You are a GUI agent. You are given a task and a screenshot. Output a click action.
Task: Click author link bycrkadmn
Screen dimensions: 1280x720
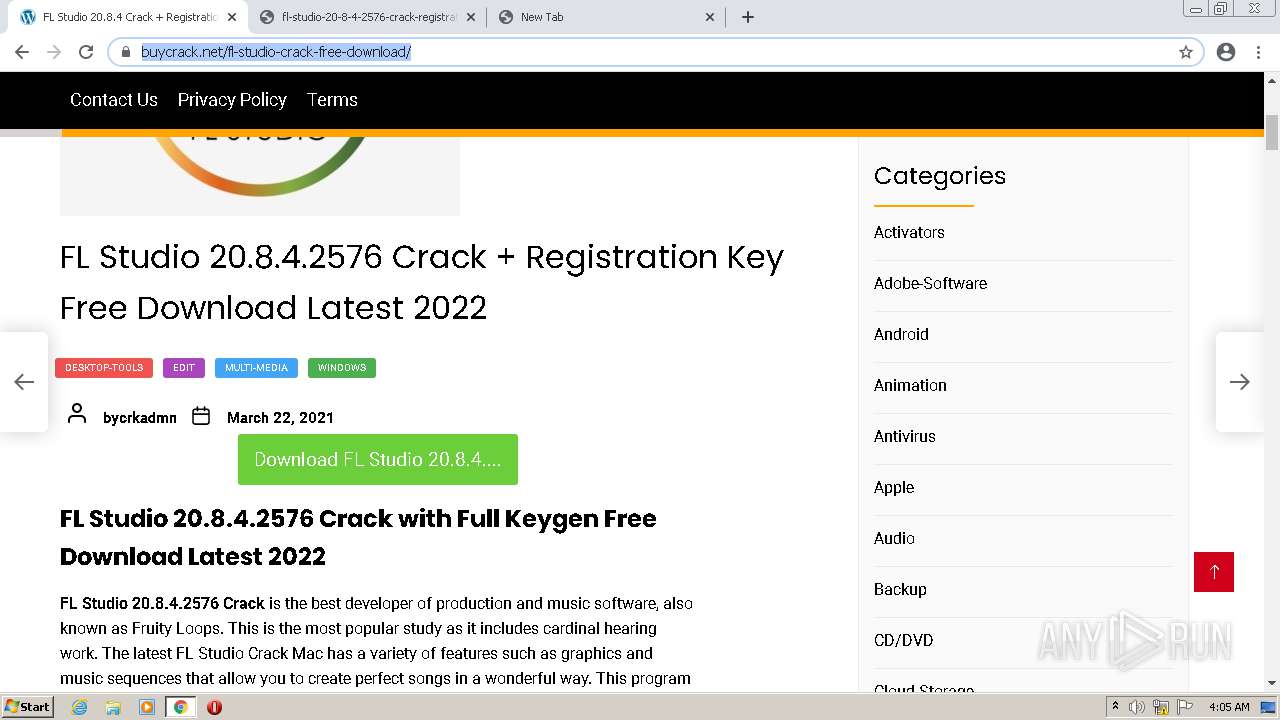tap(140, 418)
